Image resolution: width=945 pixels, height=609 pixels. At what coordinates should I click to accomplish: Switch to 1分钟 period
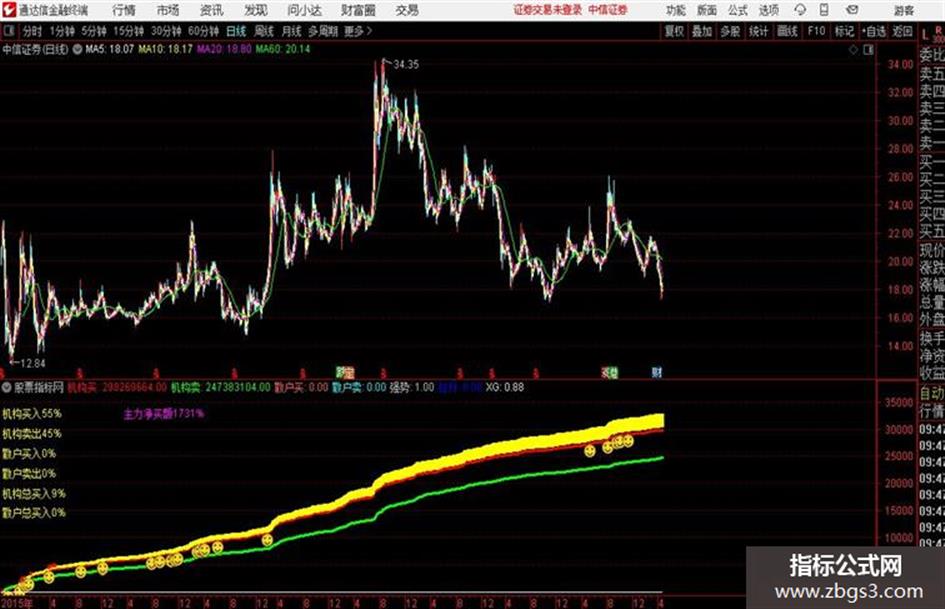coord(62,31)
